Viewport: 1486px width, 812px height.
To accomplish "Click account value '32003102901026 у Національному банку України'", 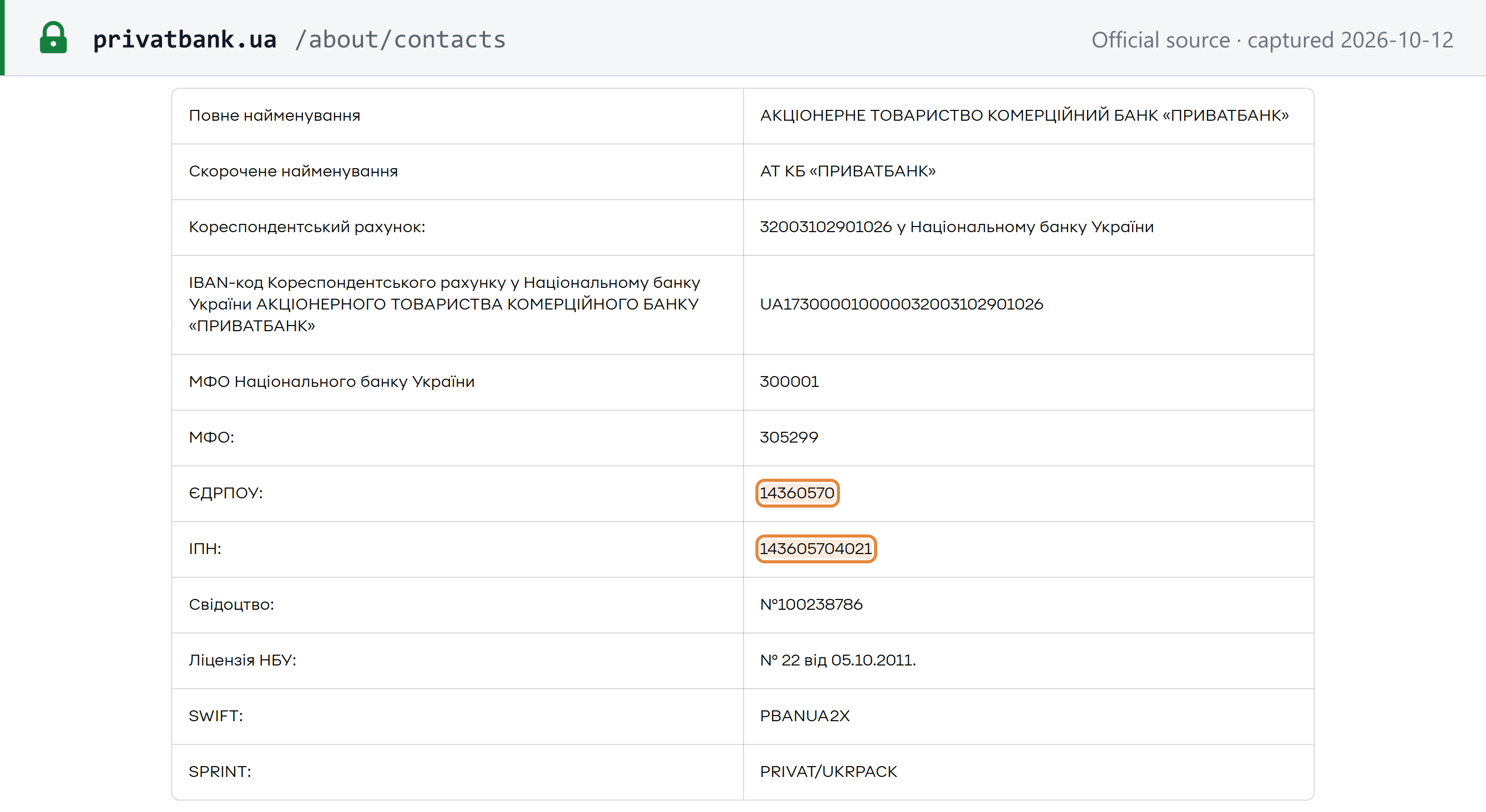I will (957, 227).
